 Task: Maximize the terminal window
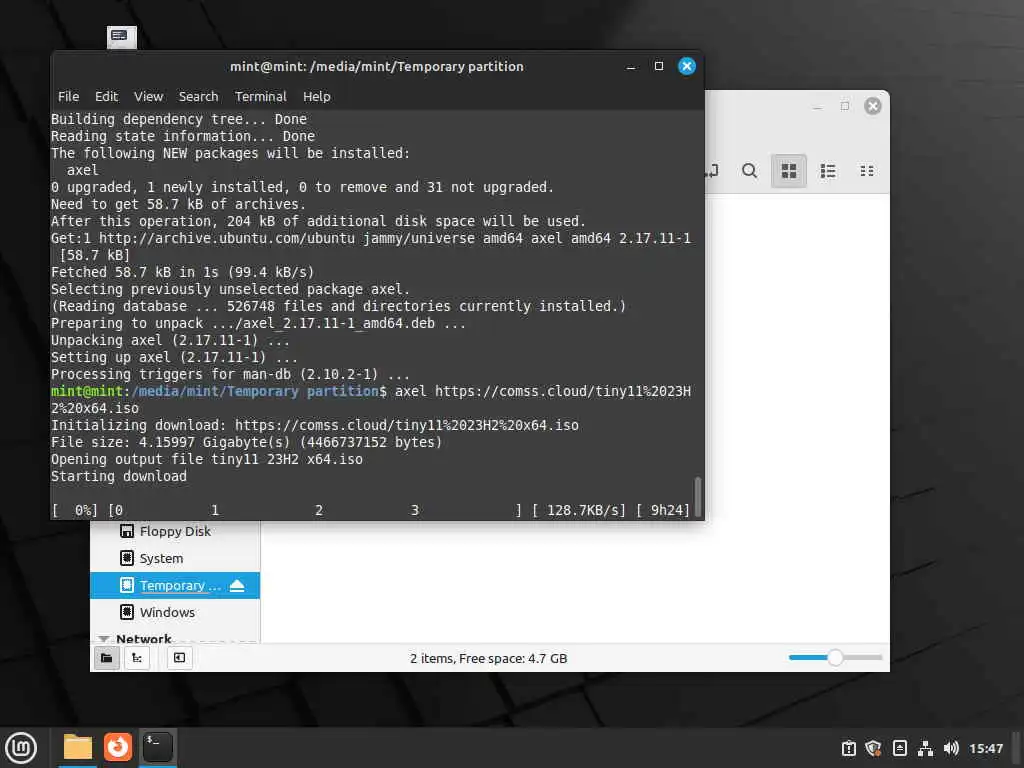click(x=659, y=67)
